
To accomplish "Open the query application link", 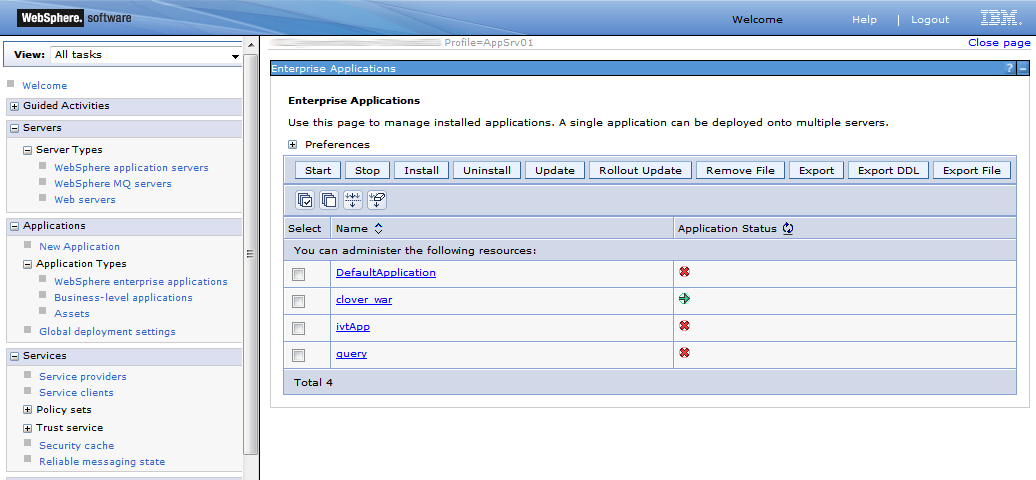I will [352, 354].
